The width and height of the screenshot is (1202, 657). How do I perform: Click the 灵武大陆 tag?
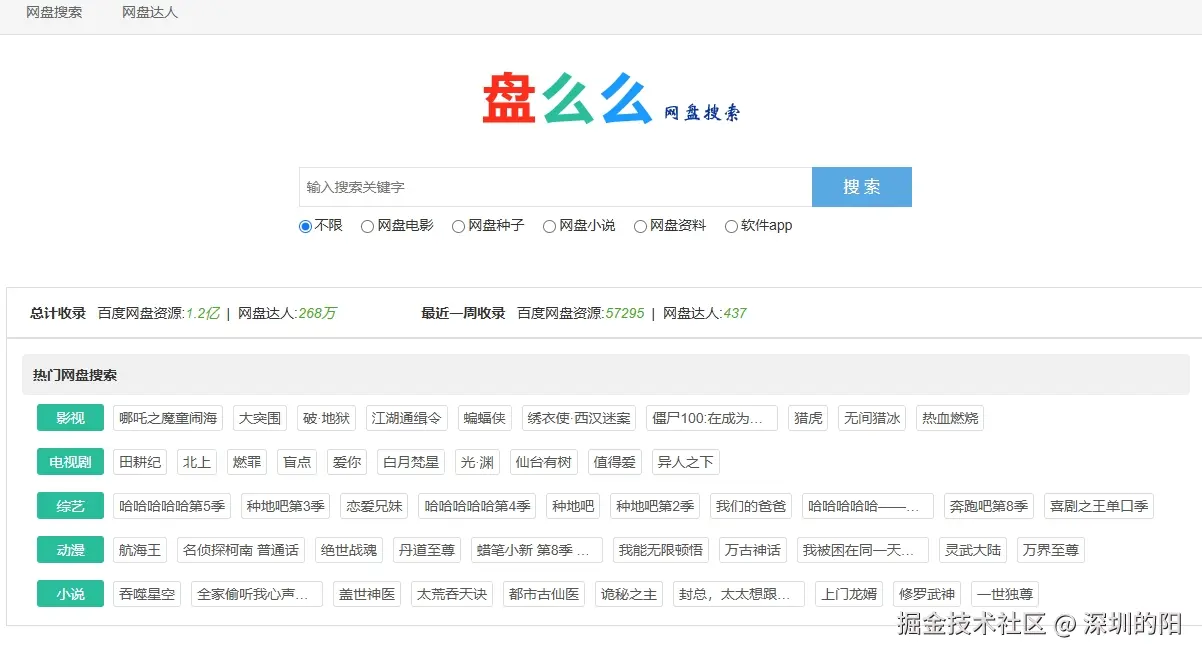(973, 550)
